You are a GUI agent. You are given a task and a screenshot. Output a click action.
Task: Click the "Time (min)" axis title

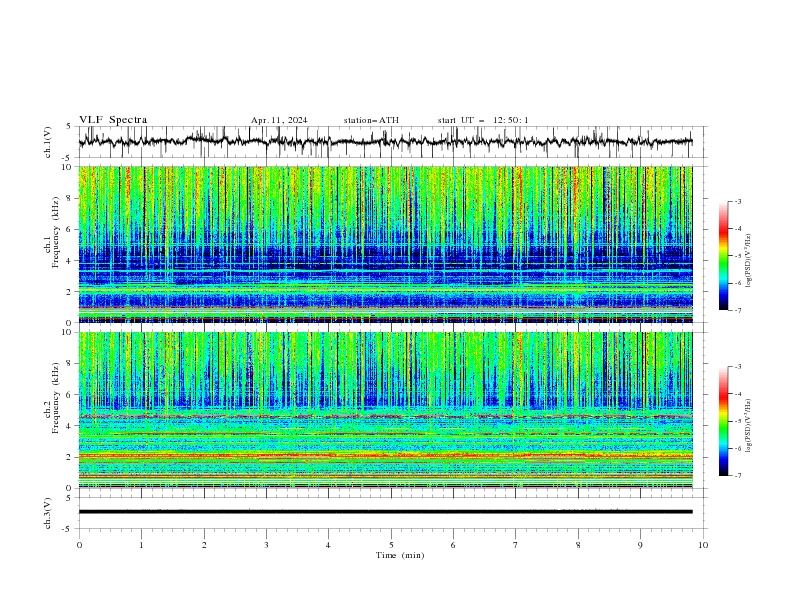[x=400, y=555]
